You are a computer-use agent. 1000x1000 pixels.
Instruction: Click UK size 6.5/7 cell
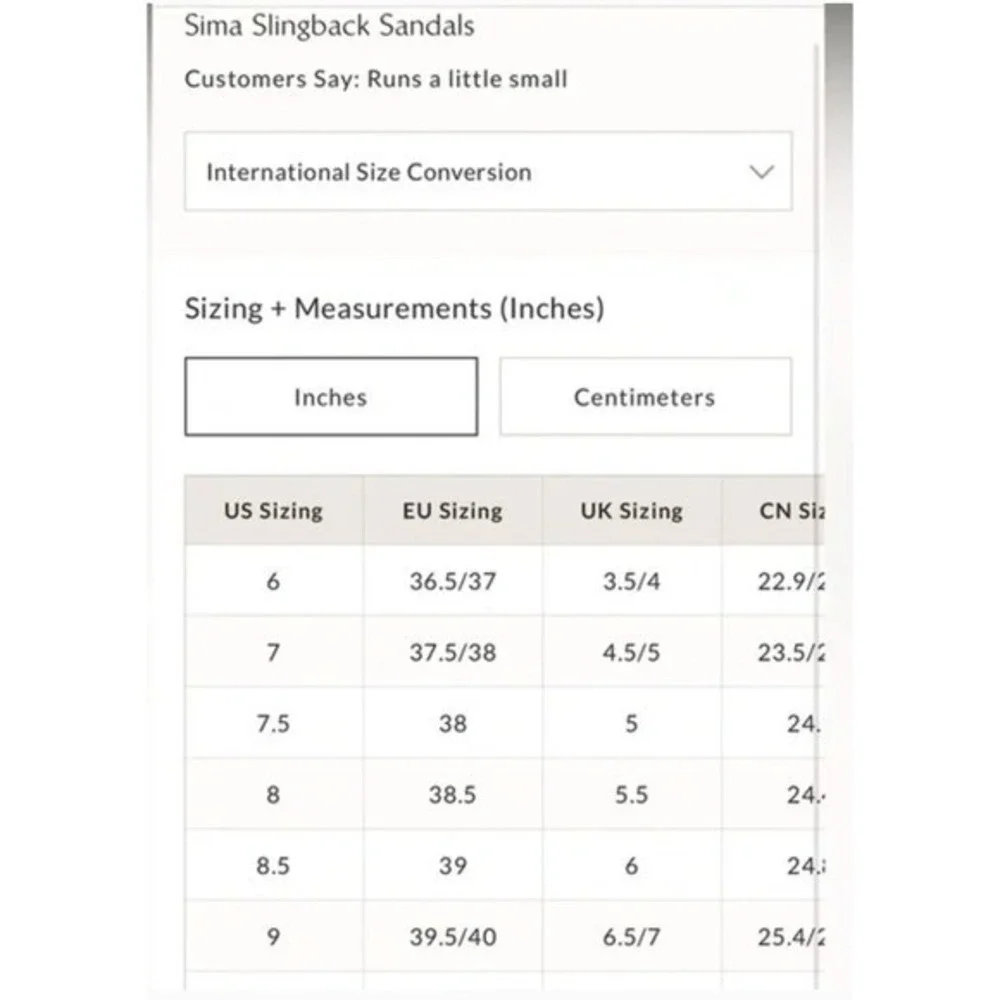coord(631,937)
